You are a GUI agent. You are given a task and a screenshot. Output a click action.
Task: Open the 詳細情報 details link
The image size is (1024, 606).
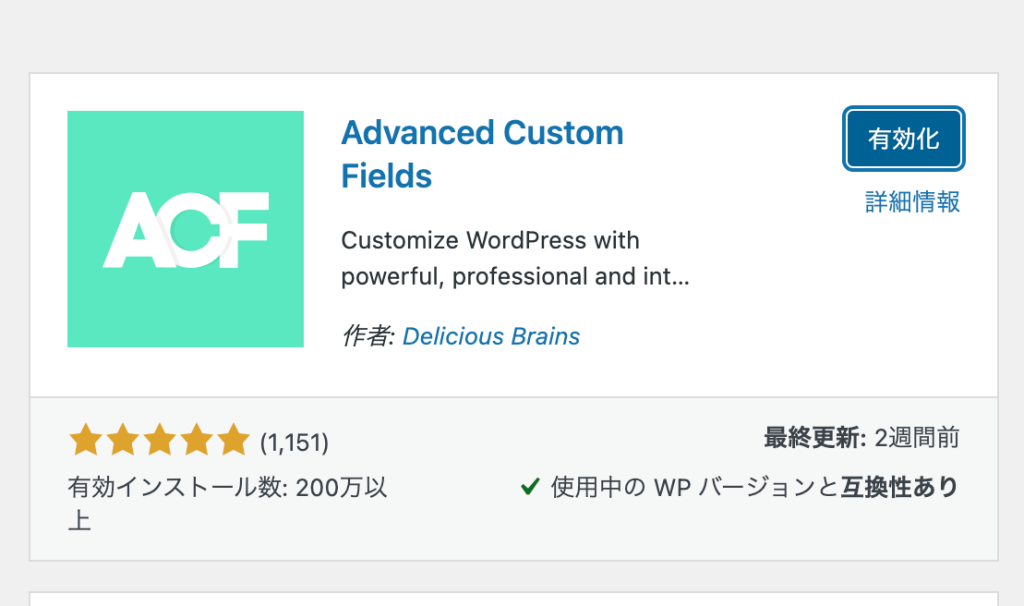pyautogui.click(x=912, y=202)
